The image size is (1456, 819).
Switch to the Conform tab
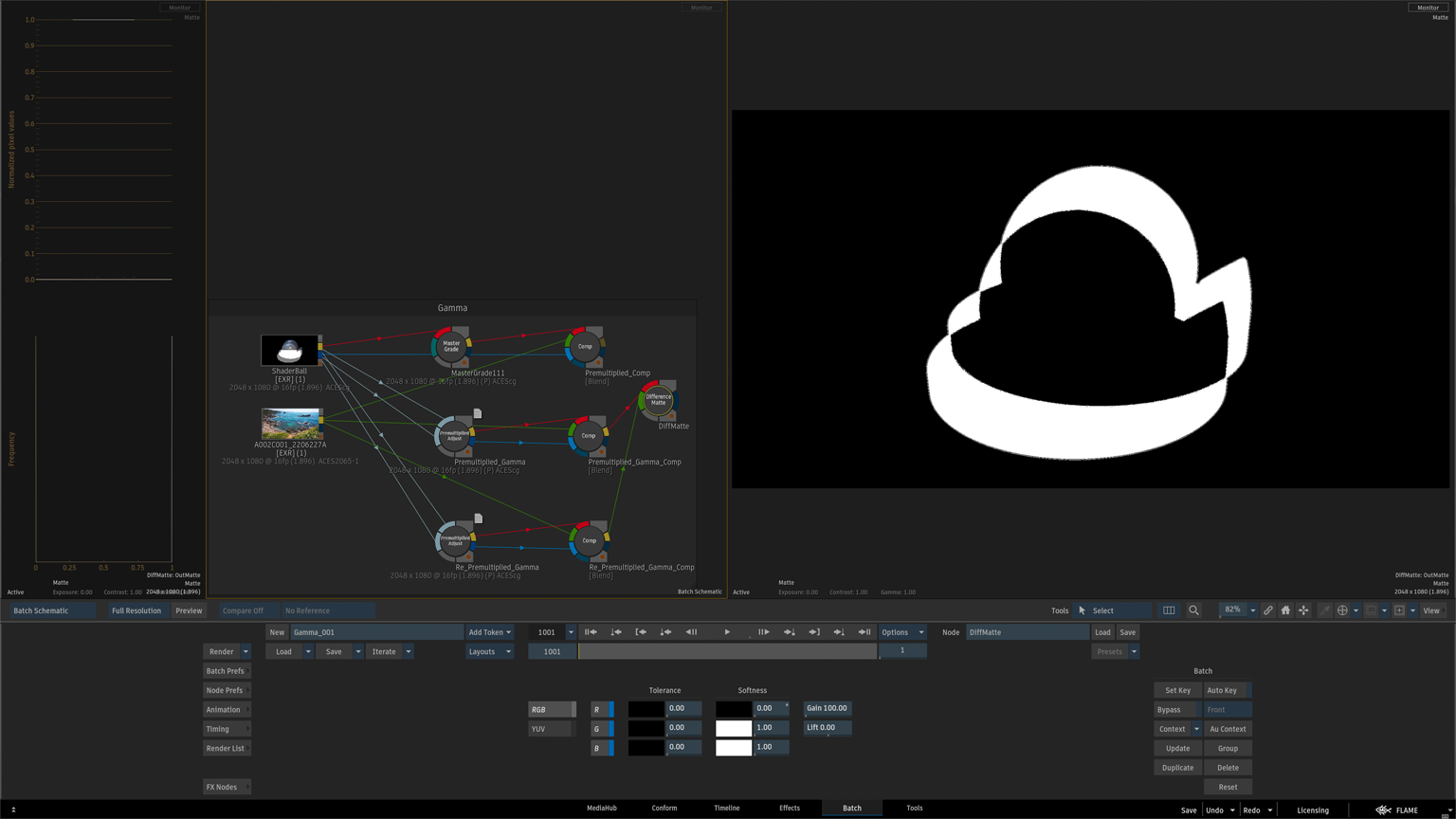(x=664, y=809)
